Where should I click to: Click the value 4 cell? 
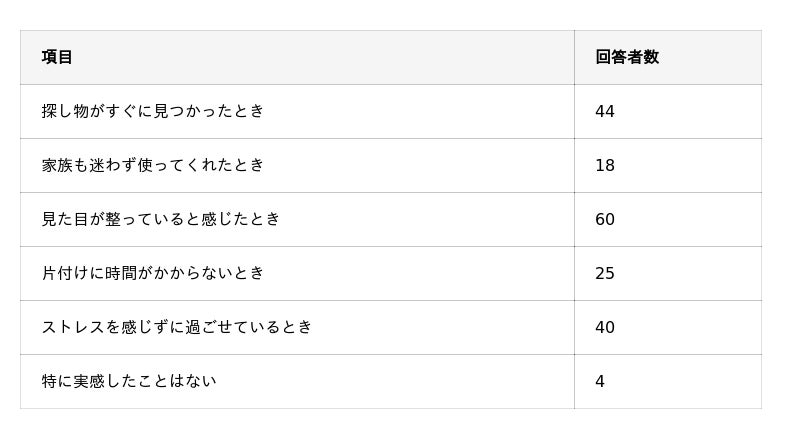point(599,381)
